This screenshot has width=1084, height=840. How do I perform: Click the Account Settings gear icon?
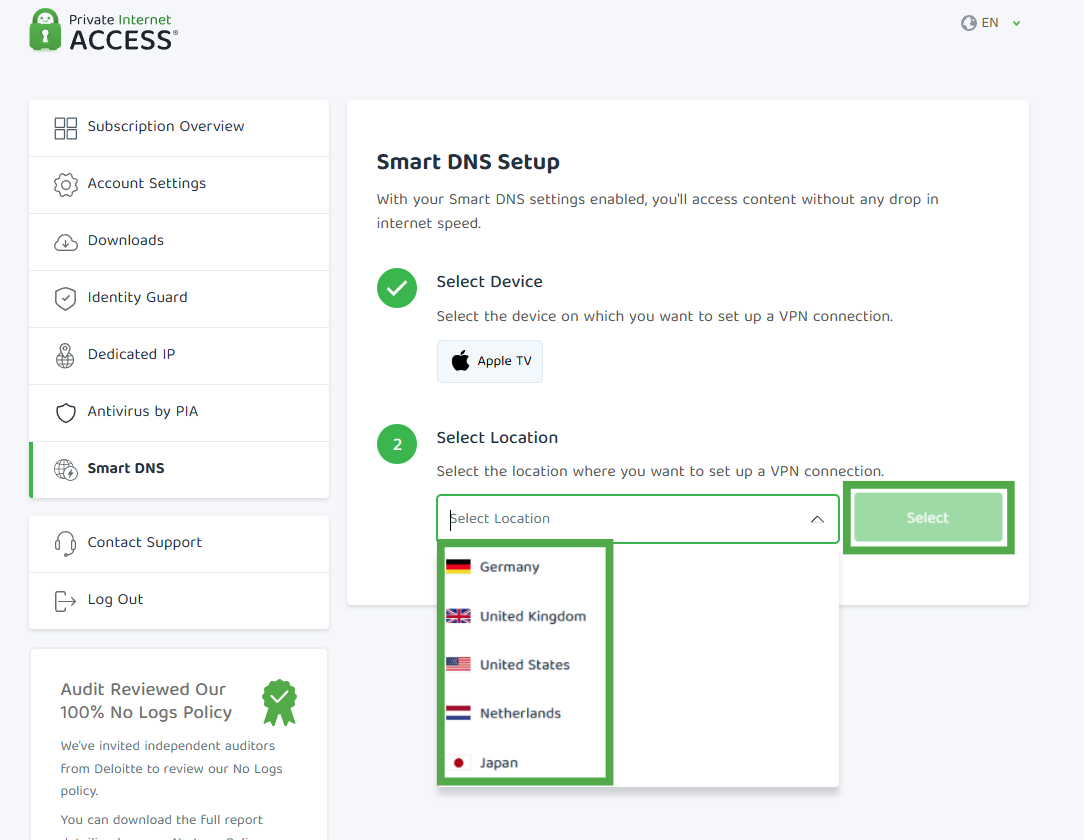66,185
